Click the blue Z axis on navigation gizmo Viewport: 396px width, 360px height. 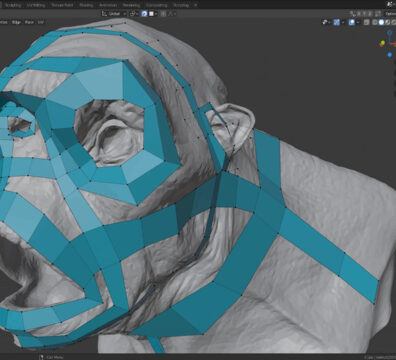pyautogui.click(x=390, y=32)
